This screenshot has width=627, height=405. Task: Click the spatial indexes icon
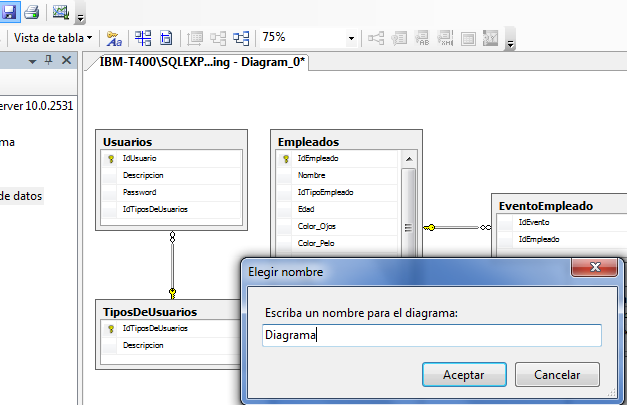tap(491, 38)
